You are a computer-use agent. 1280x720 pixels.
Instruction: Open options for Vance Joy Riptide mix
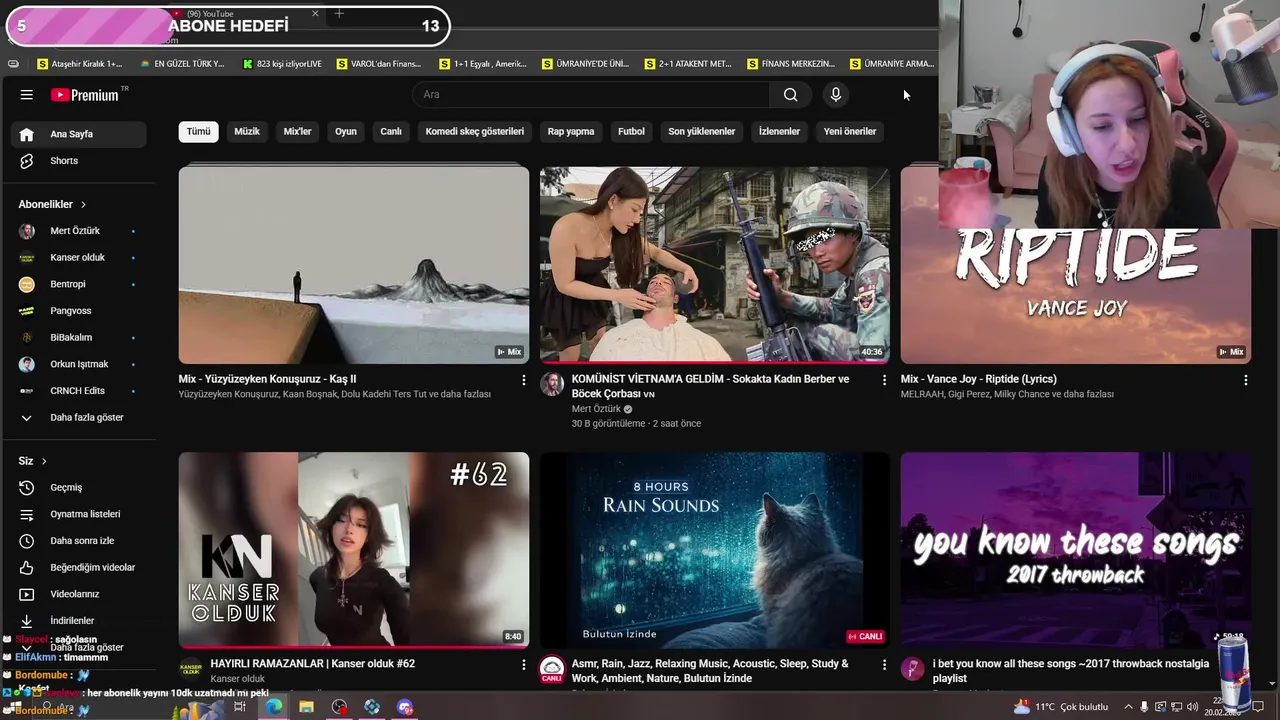pos(1245,380)
